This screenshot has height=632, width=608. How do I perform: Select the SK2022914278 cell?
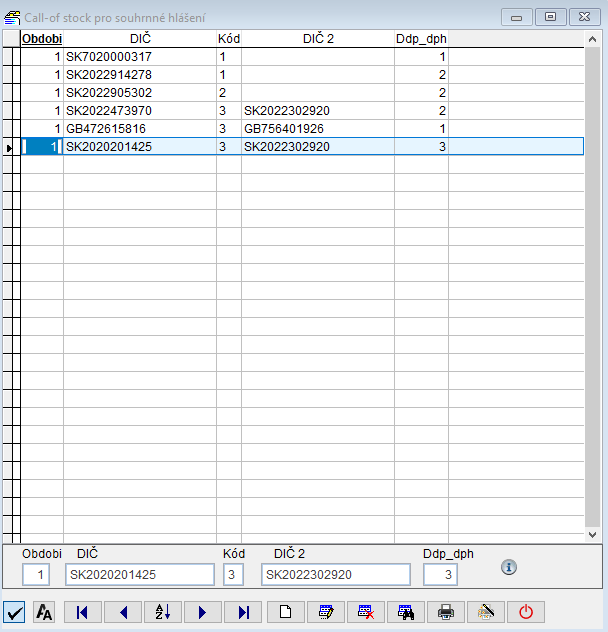tap(140, 75)
